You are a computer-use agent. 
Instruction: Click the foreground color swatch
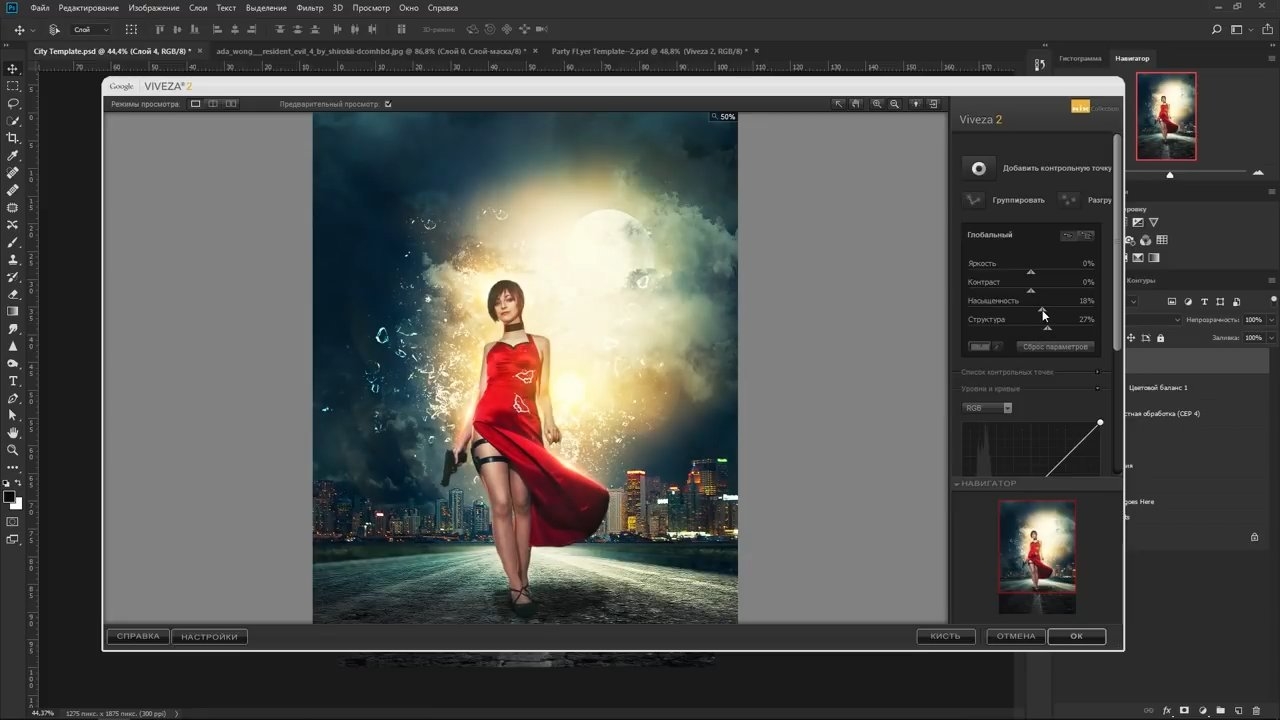tap(9, 497)
